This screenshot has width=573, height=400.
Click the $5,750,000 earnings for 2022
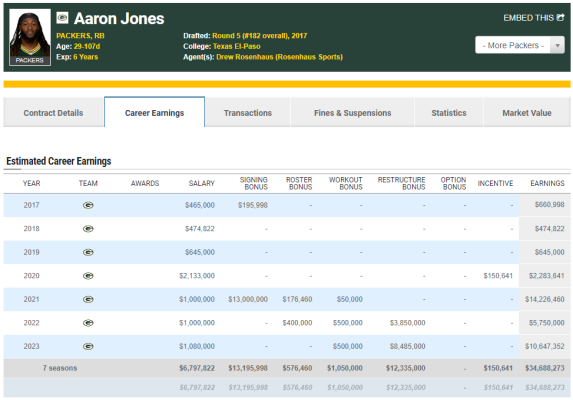[x=546, y=323]
